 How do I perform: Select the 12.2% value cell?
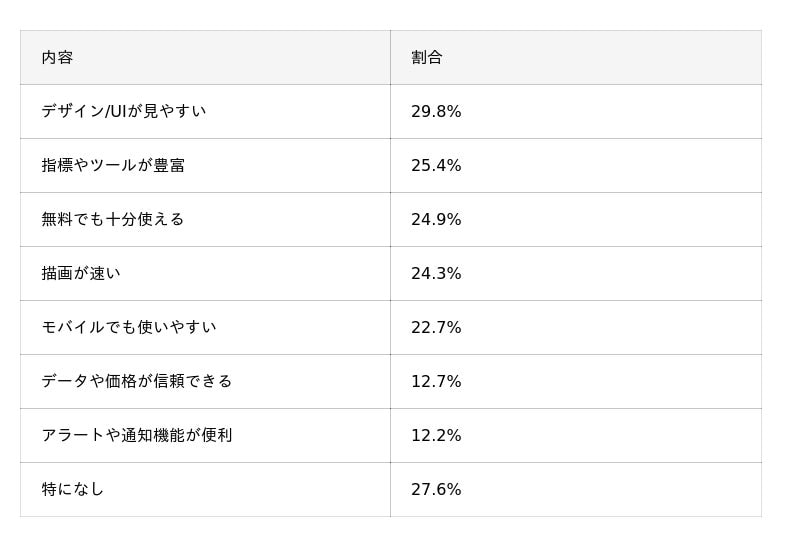pos(436,436)
